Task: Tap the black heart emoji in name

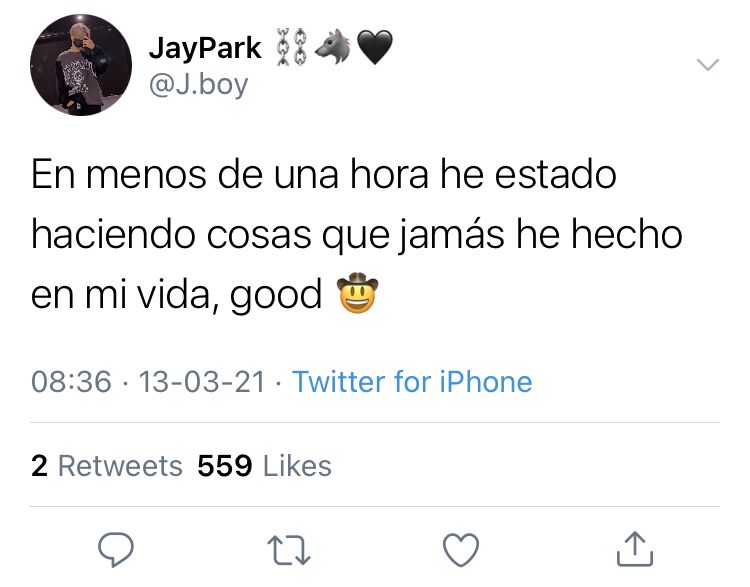Action: [x=375, y=47]
